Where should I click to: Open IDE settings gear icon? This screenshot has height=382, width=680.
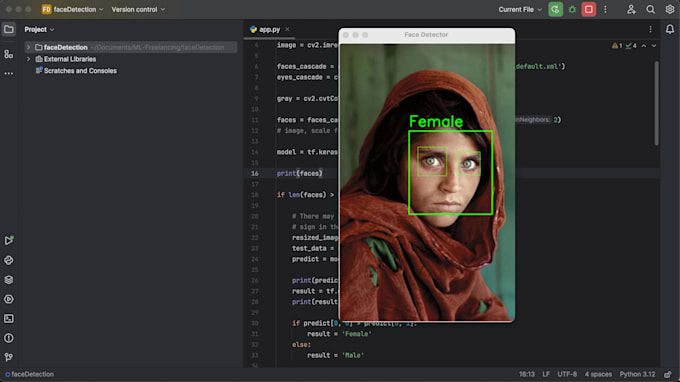[670, 10]
